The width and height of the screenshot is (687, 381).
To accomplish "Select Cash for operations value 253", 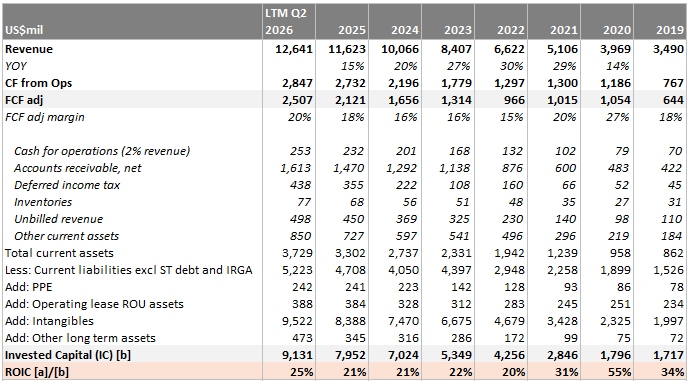I will coord(300,151).
